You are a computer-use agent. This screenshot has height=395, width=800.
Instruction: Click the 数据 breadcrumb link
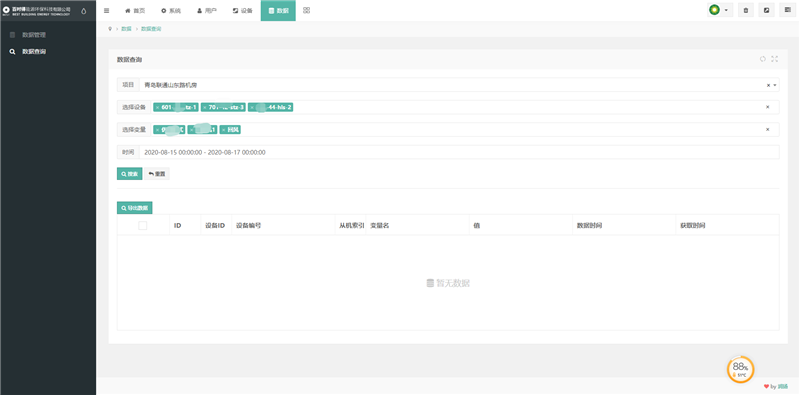[x=126, y=29]
